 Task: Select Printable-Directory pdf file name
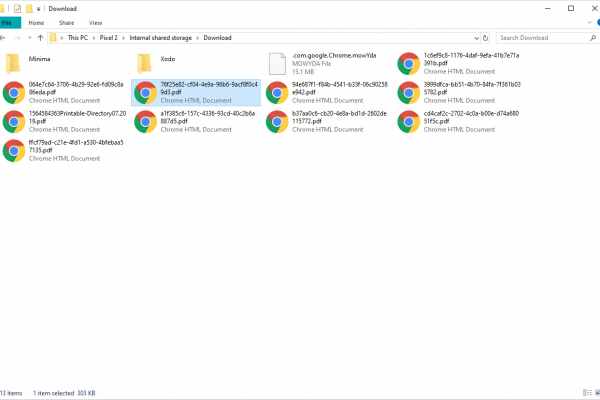[x=77, y=117]
